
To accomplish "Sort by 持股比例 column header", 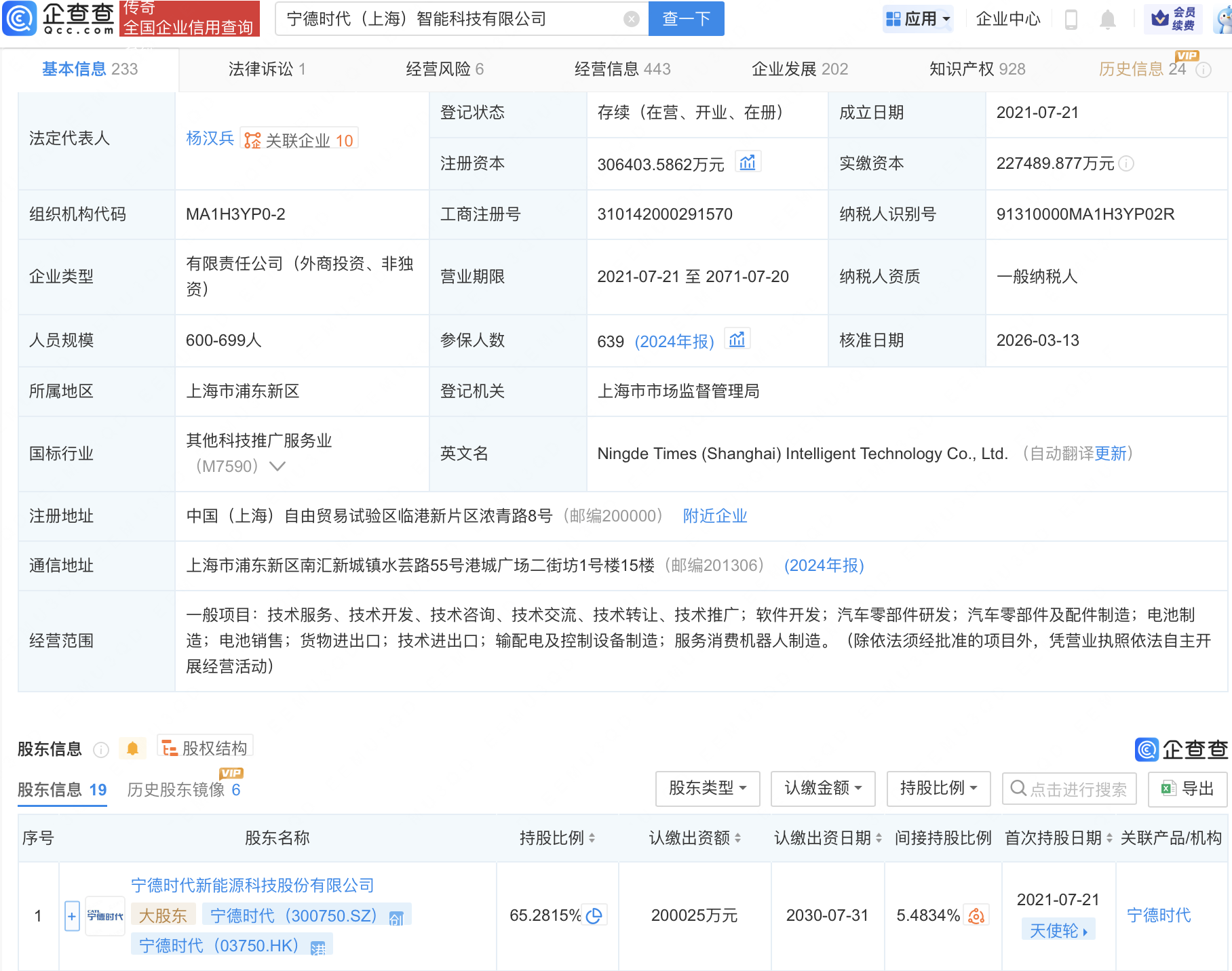I will coord(557,838).
